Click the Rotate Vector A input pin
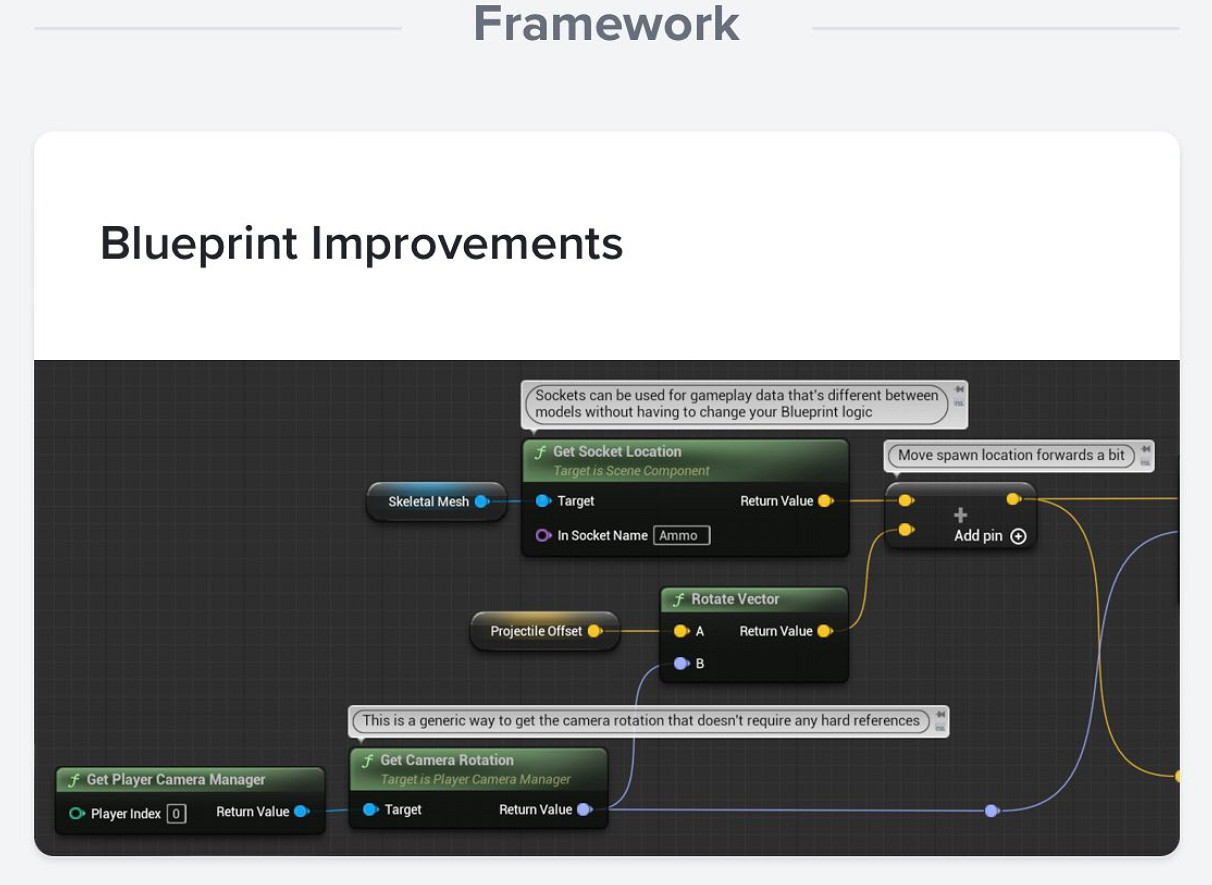The image size is (1212, 885). [x=681, y=631]
